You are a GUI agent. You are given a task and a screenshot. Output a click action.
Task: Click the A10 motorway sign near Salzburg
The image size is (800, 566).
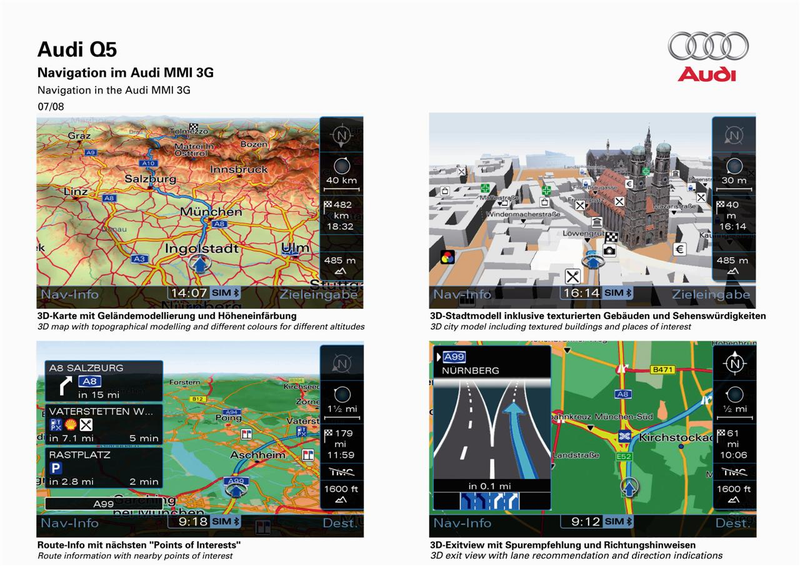tap(148, 163)
